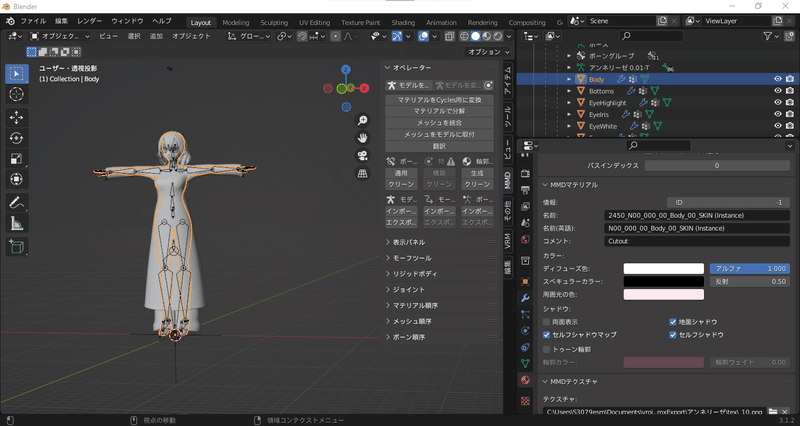Uncheck the 地面シャドウ checkbox
Image resolution: width=800 pixels, height=426 pixels.
click(673, 322)
